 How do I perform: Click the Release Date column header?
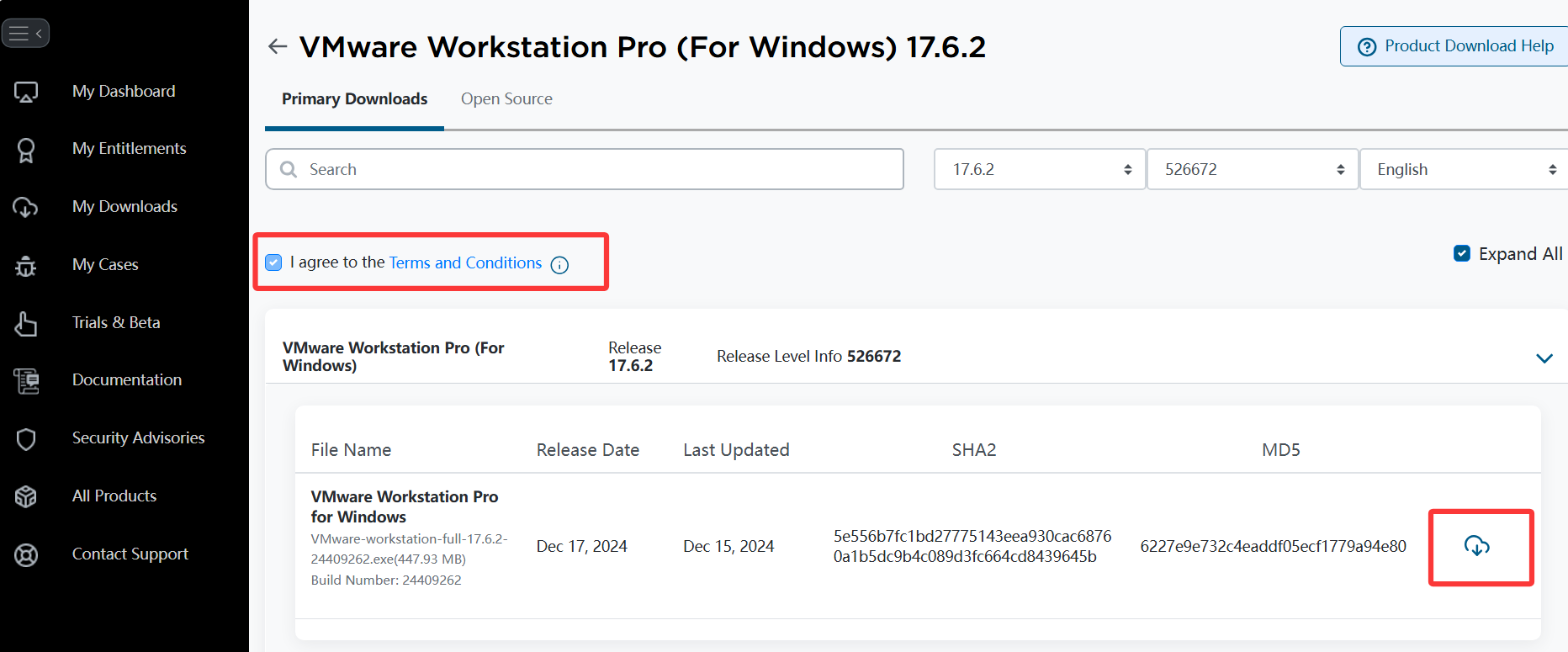pyautogui.click(x=588, y=449)
